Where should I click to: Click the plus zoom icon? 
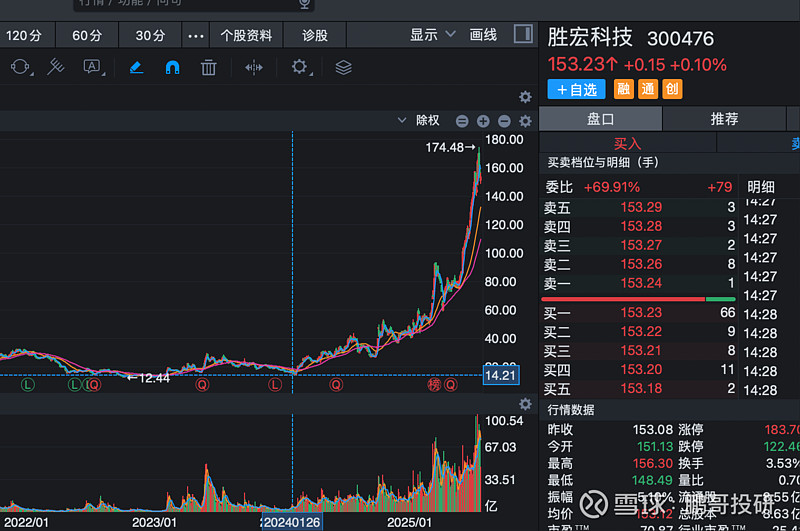pyautogui.click(x=483, y=121)
